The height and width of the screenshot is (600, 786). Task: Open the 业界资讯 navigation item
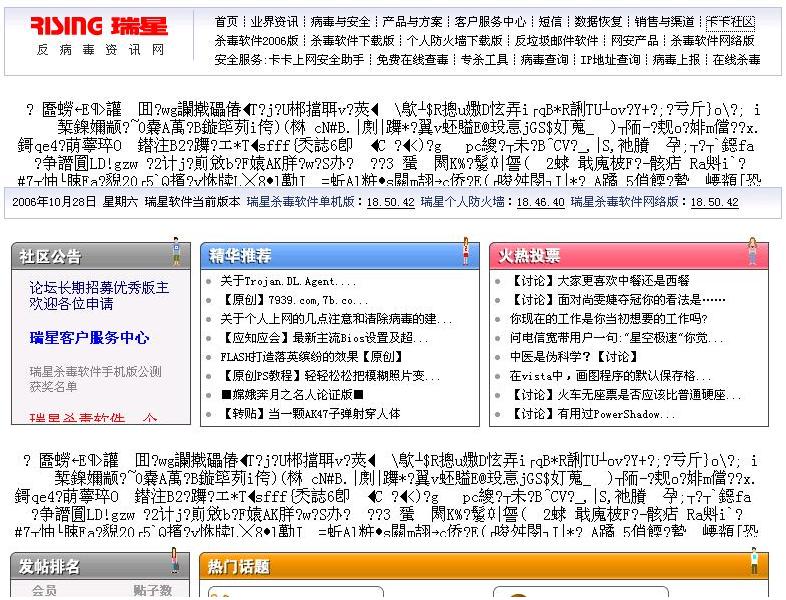point(274,22)
